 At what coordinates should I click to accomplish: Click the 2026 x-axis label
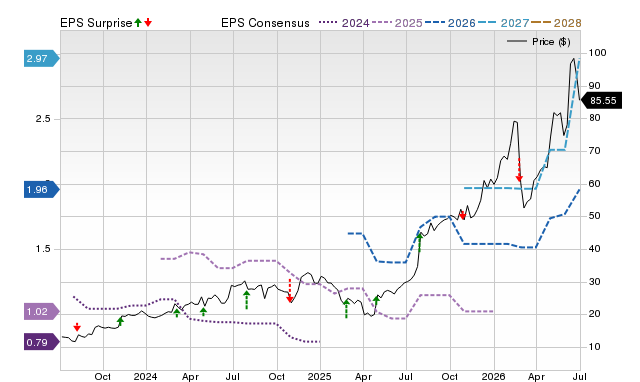(493, 376)
